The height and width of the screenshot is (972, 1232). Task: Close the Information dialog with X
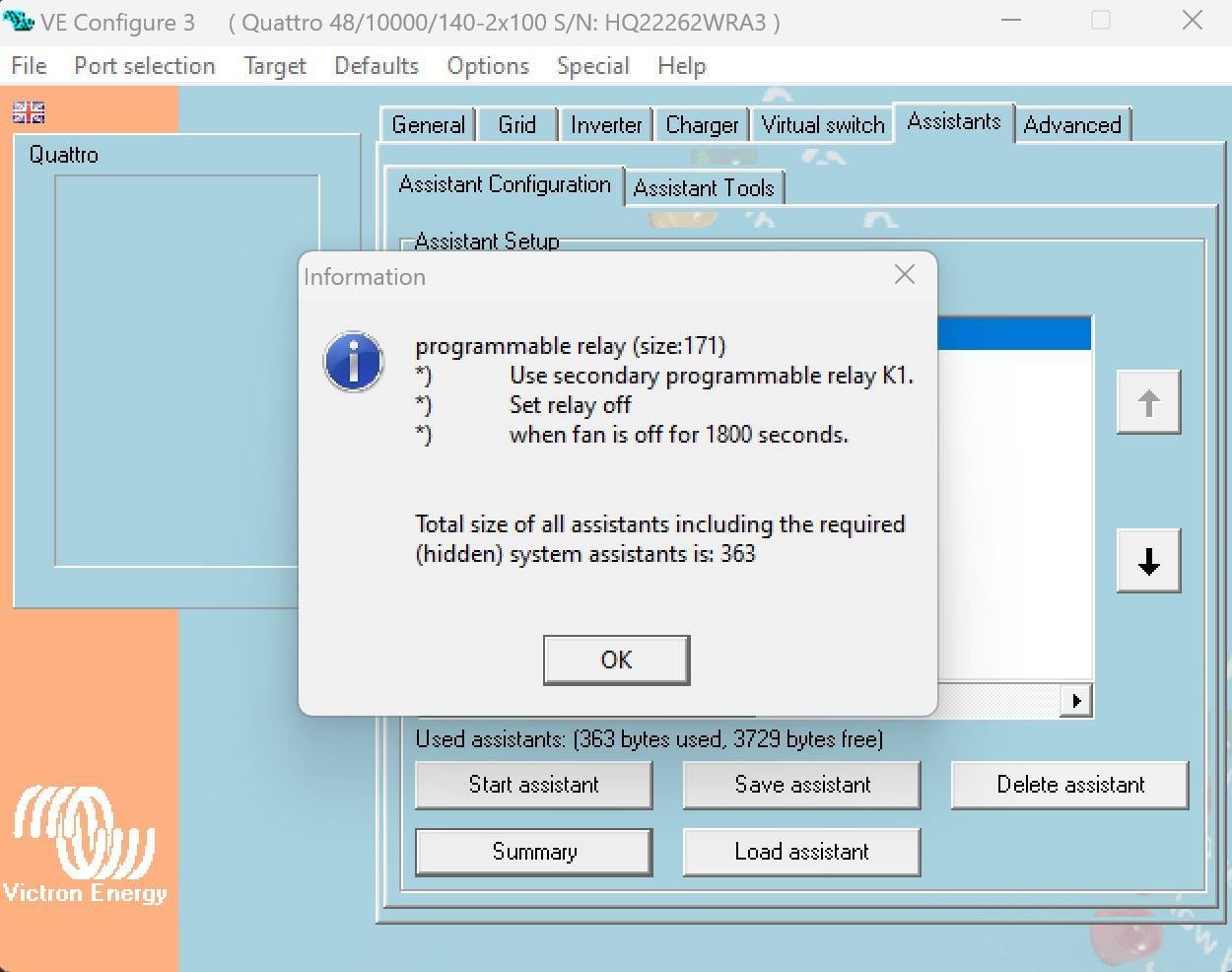point(904,275)
